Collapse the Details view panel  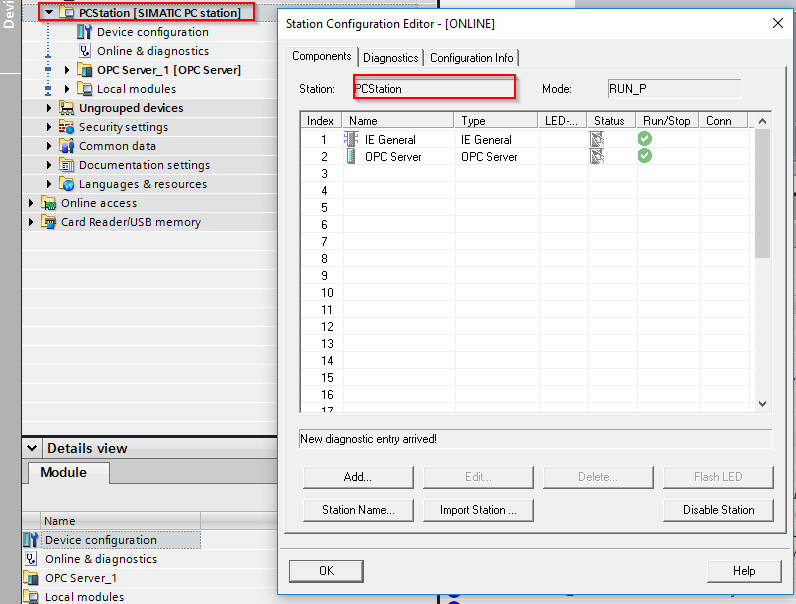coord(32,448)
